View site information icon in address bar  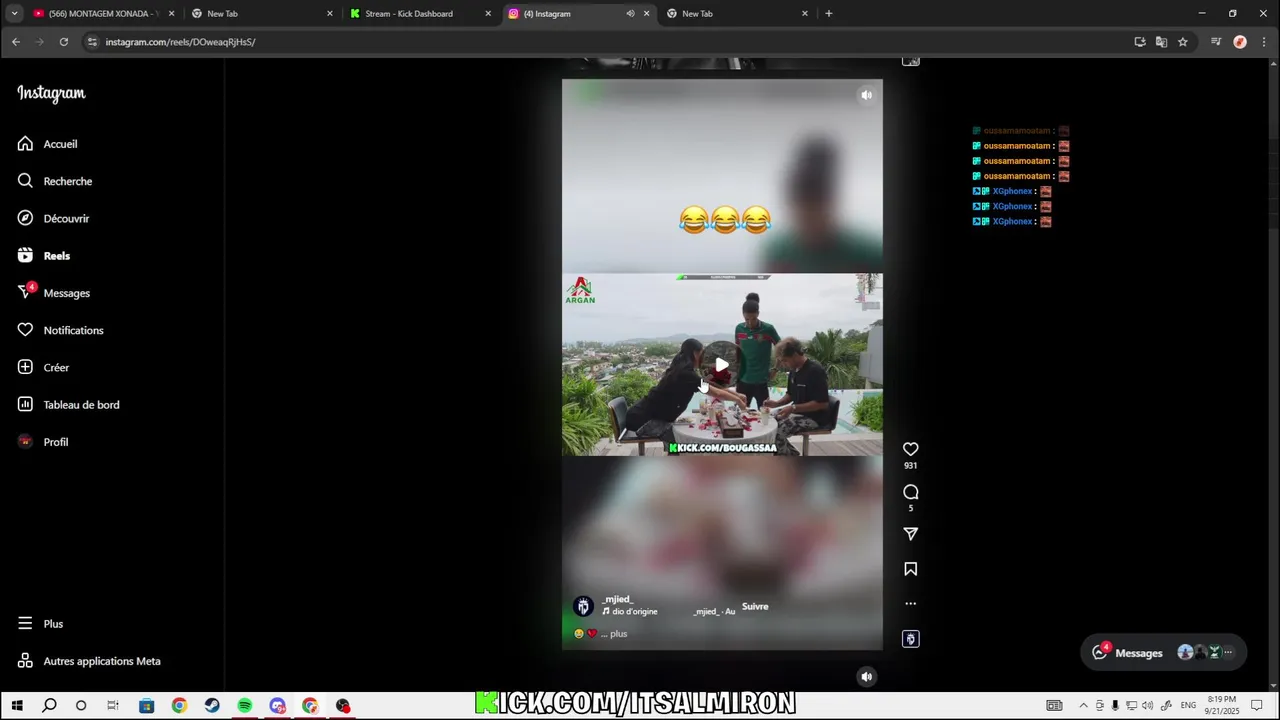click(92, 42)
